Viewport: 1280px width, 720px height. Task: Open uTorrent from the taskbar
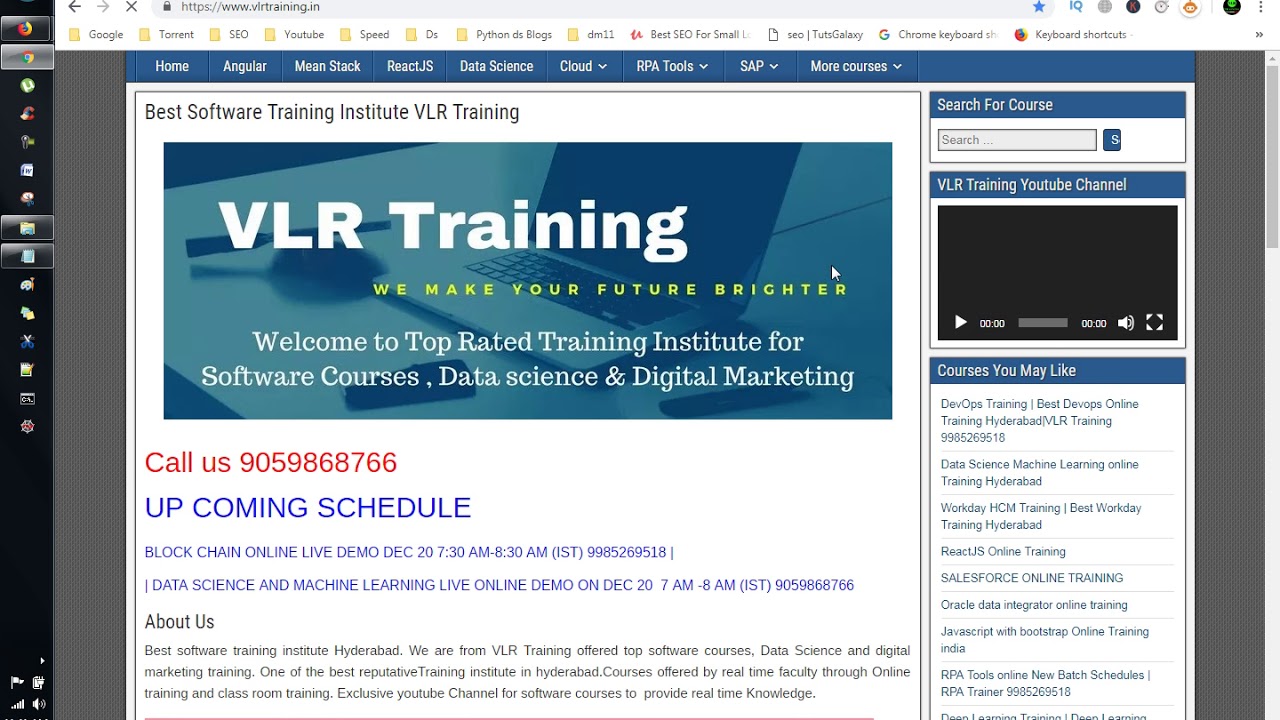pyautogui.click(x=27, y=86)
